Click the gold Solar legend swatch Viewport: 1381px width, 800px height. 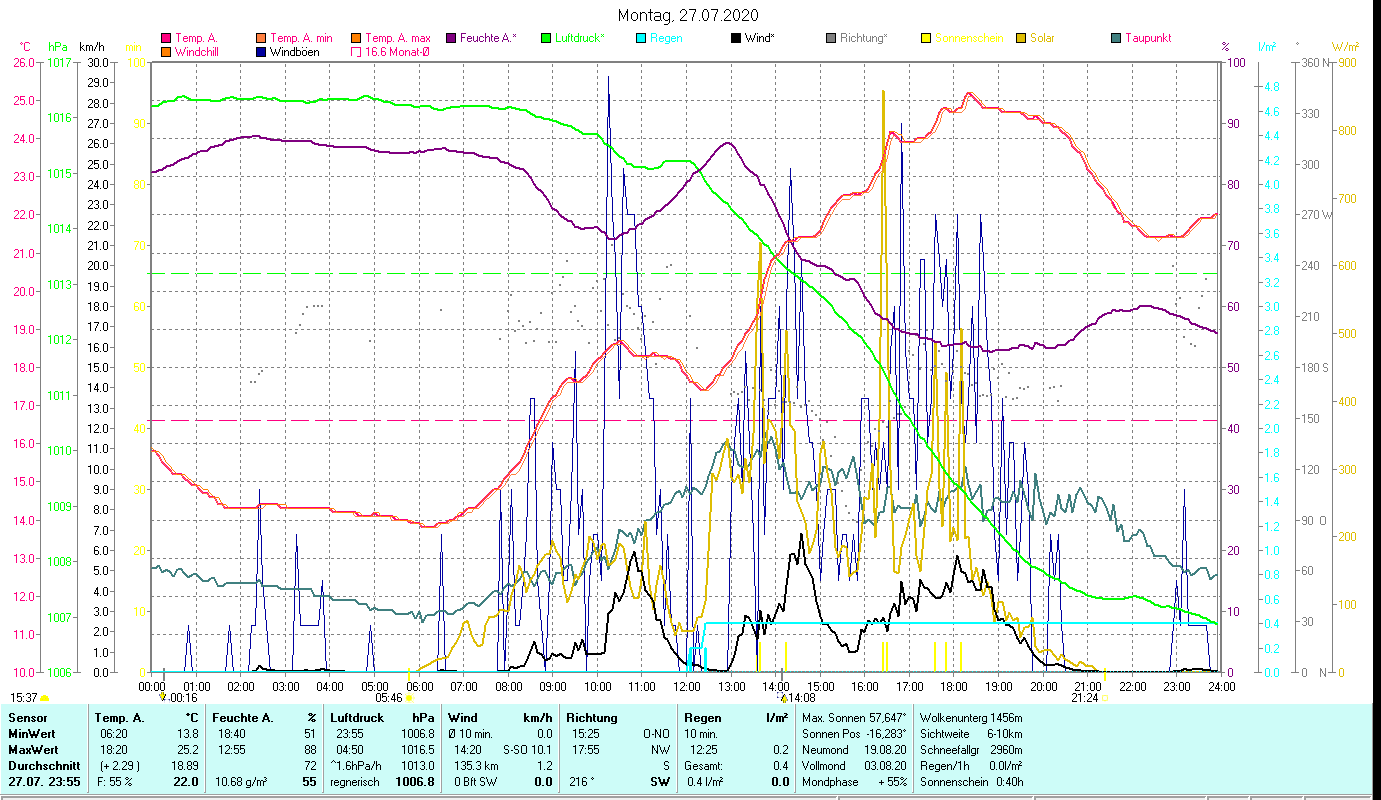pos(1020,38)
